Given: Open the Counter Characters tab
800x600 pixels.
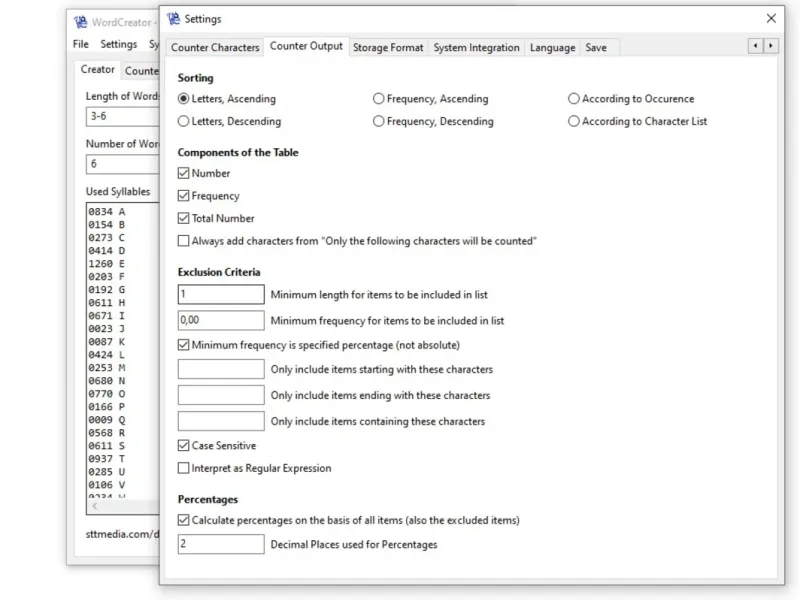Looking at the screenshot, I should 215,47.
